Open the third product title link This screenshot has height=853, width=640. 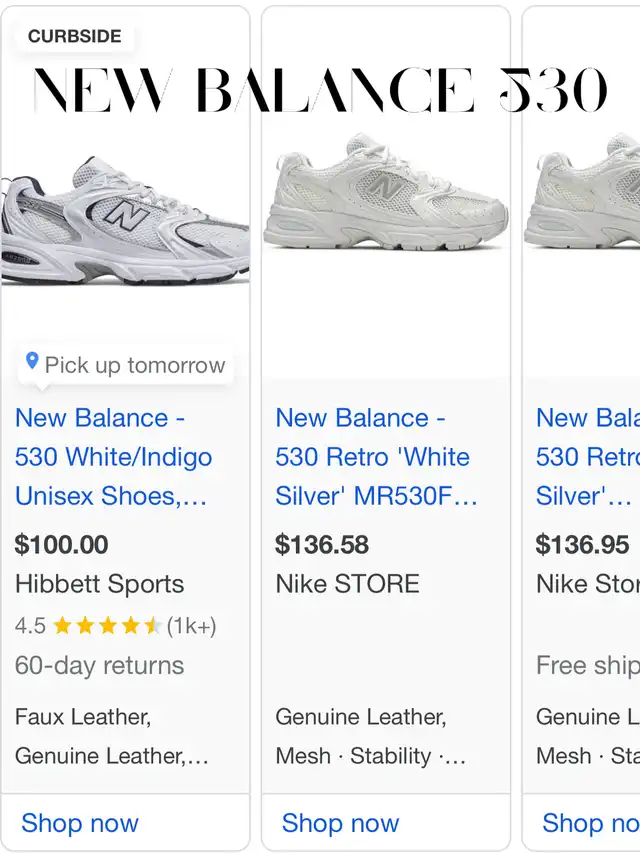(587, 457)
